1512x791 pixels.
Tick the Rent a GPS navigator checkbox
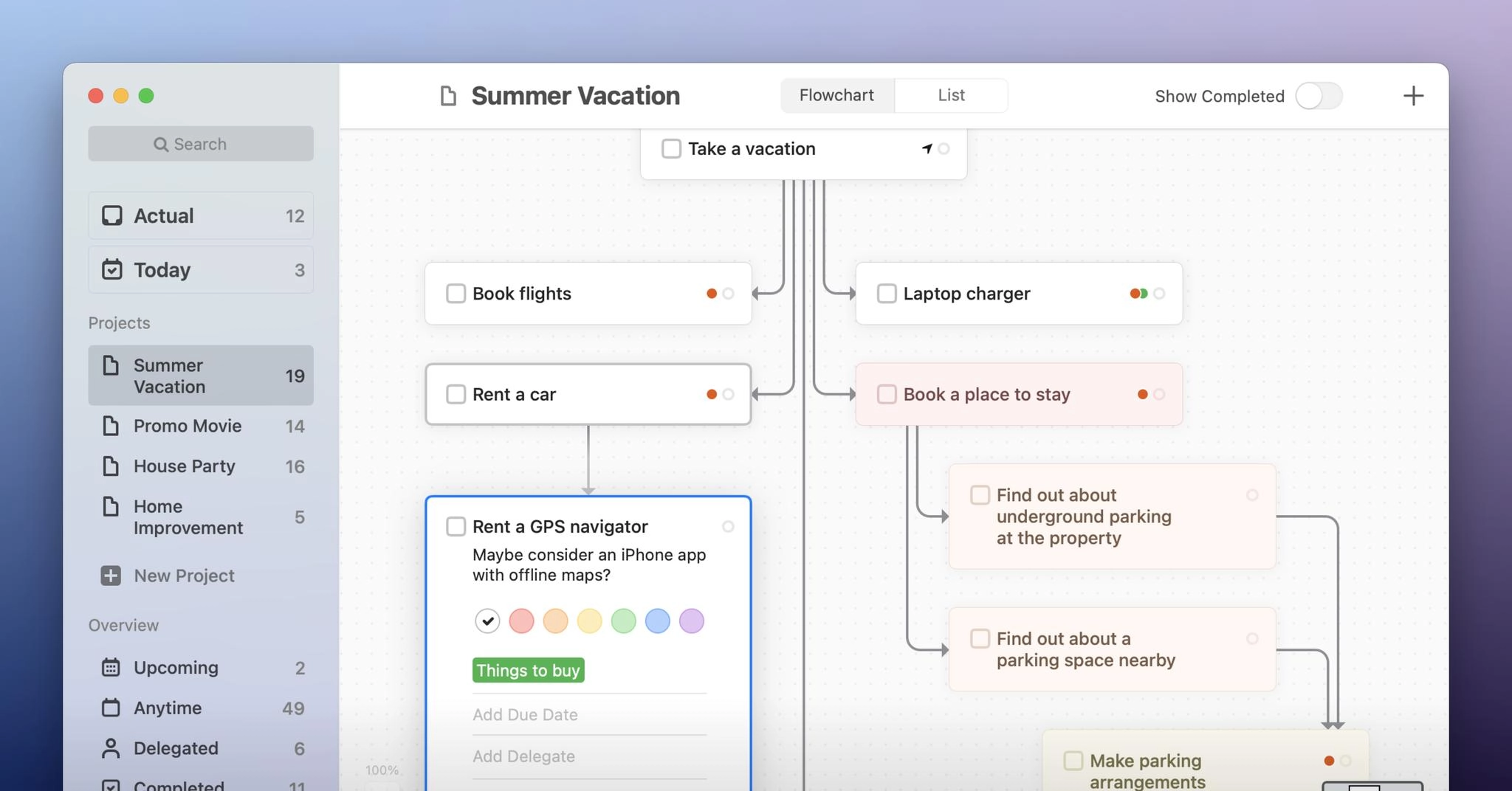(456, 527)
